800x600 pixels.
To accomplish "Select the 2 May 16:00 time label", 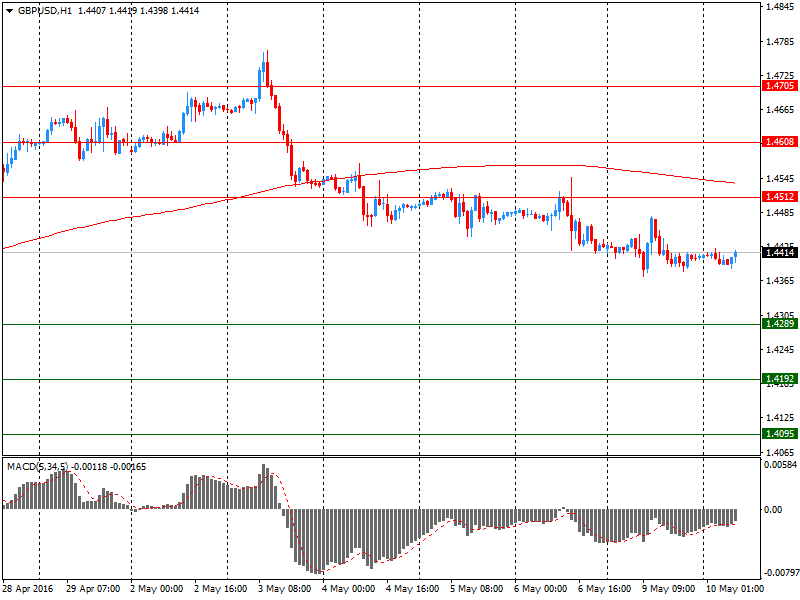I will pyautogui.click(x=220, y=589).
